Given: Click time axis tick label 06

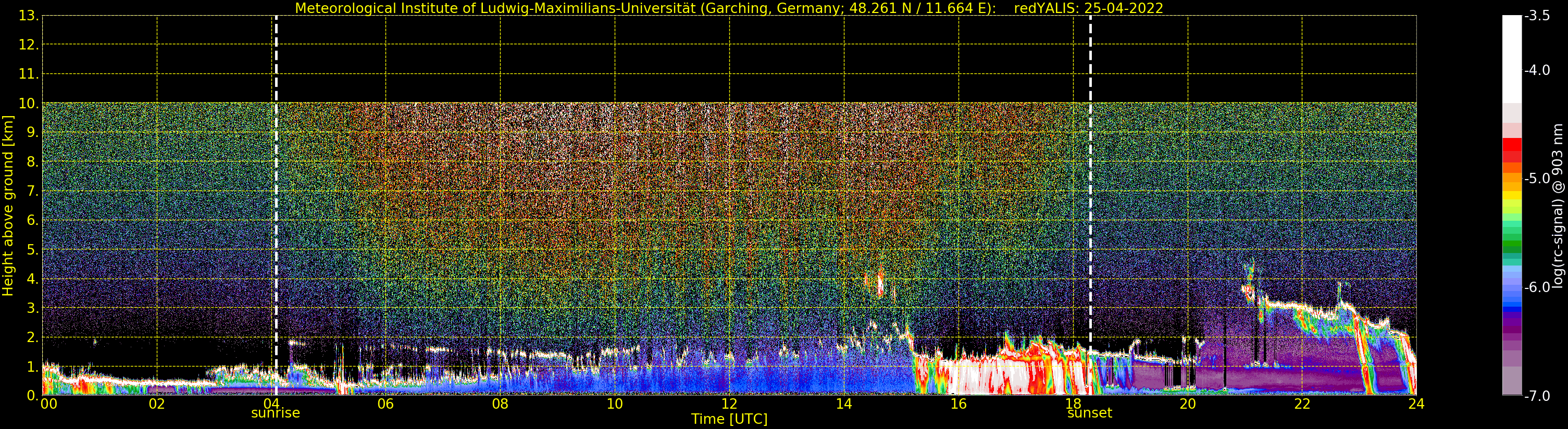Looking at the screenshot, I should pos(385,404).
